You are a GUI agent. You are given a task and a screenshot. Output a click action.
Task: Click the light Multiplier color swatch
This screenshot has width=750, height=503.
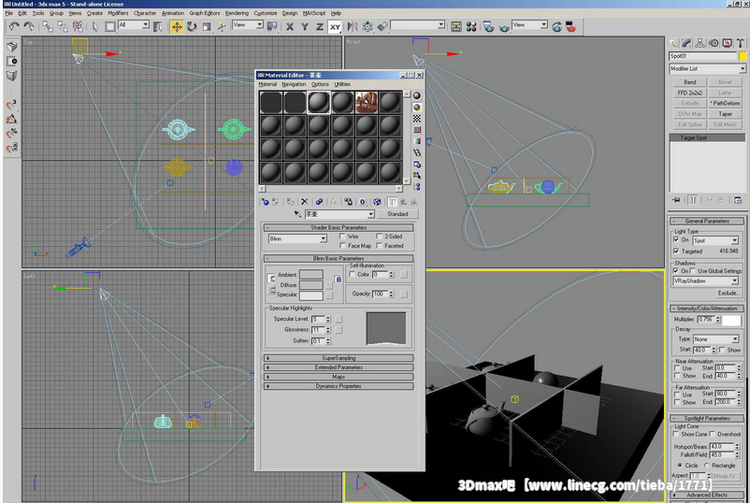pyautogui.click(x=731, y=320)
